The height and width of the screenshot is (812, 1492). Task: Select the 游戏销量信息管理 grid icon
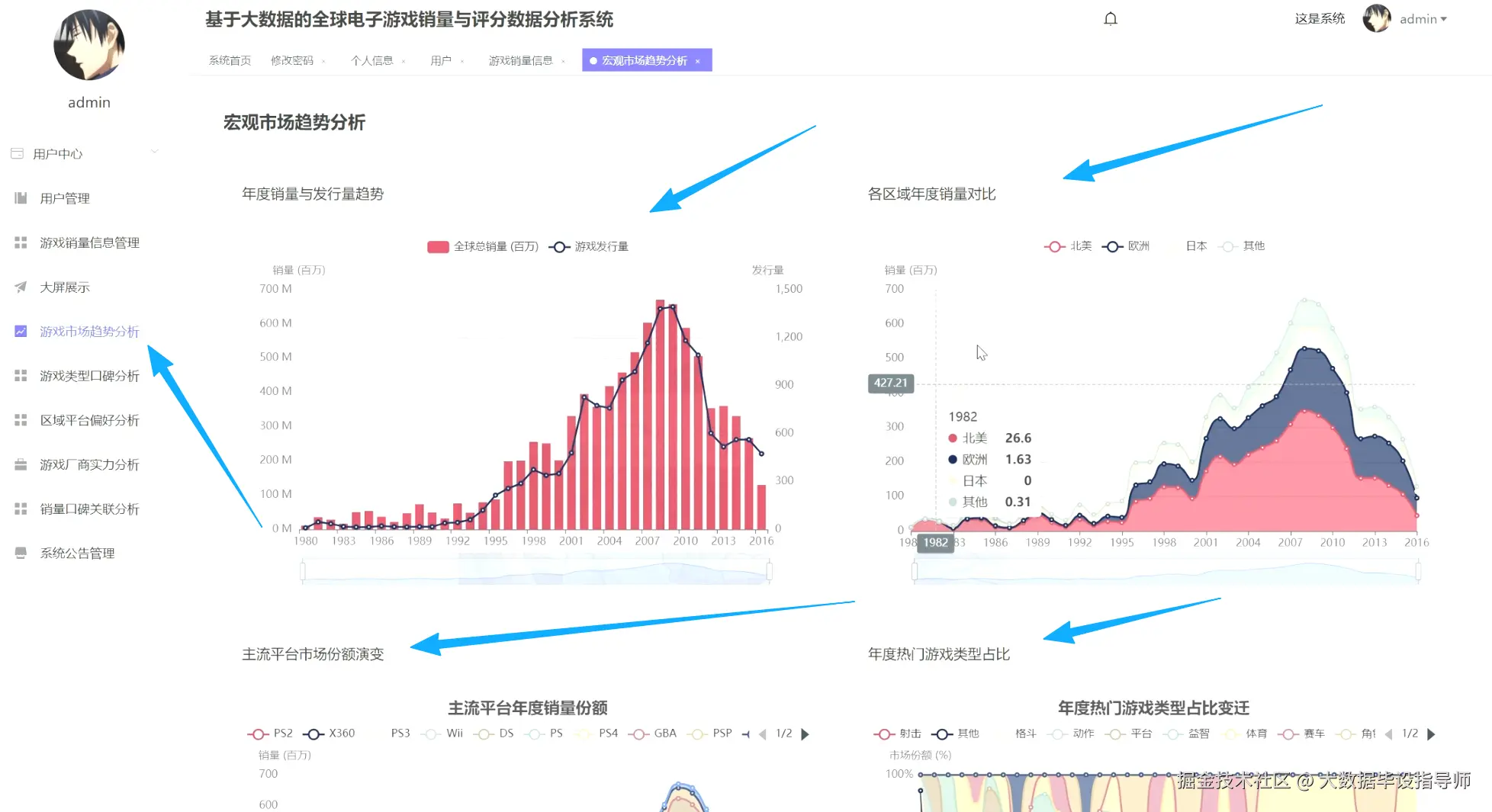pyautogui.click(x=21, y=242)
